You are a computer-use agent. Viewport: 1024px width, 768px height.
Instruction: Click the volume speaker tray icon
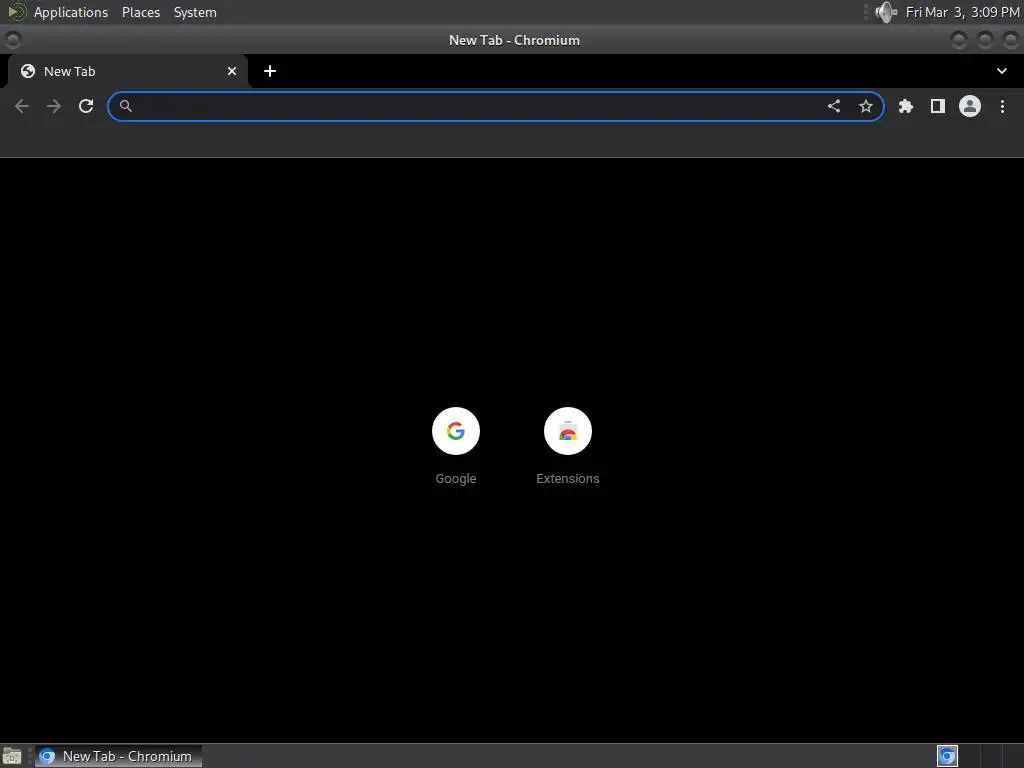pyautogui.click(x=886, y=12)
